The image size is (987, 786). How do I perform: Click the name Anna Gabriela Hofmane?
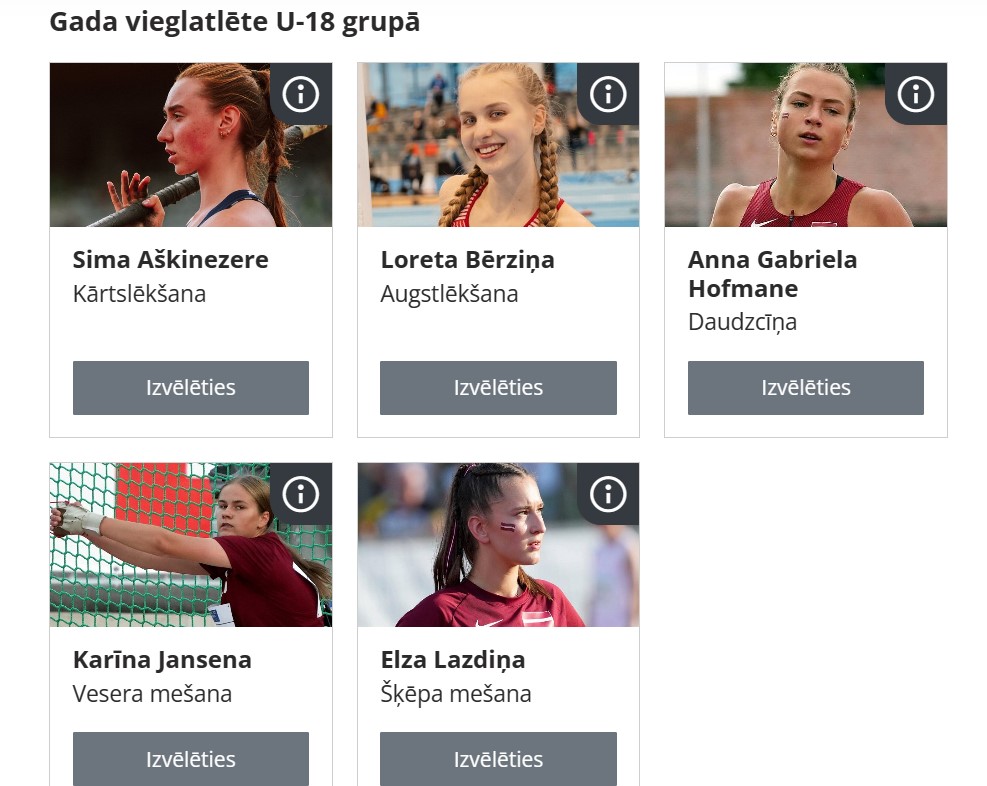pyautogui.click(x=772, y=274)
